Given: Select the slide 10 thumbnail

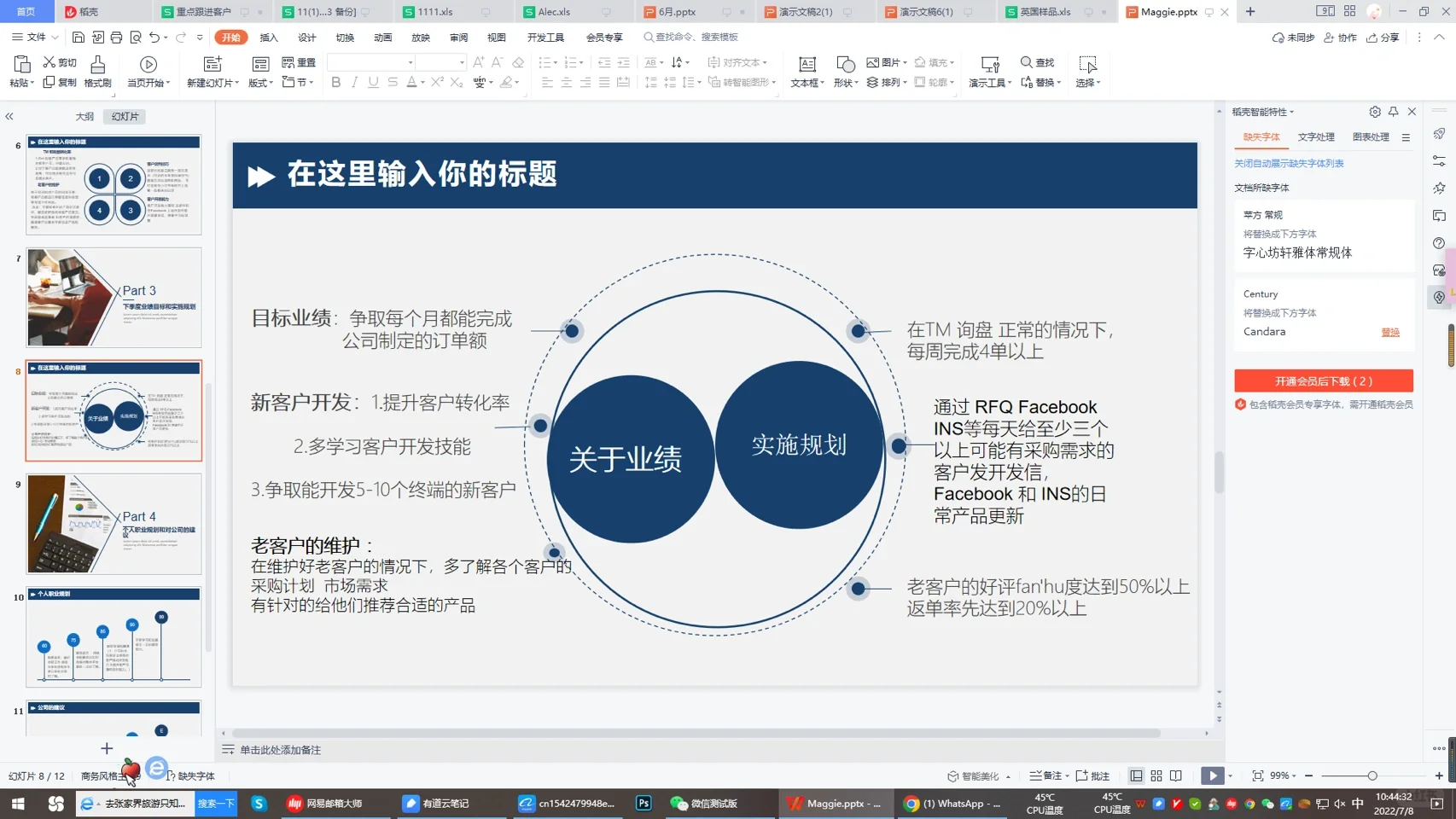Looking at the screenshot, I should (114, 636).
